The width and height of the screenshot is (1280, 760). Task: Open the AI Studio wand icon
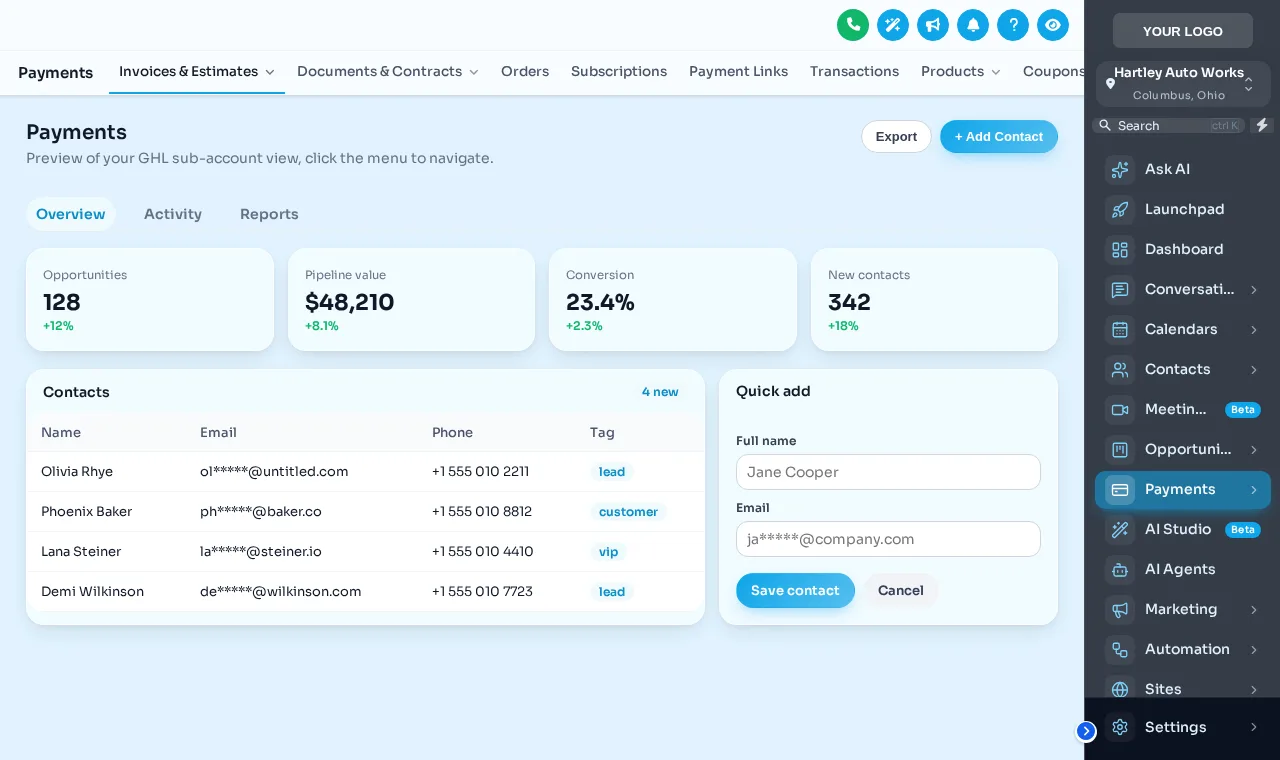pos(1120,529)
